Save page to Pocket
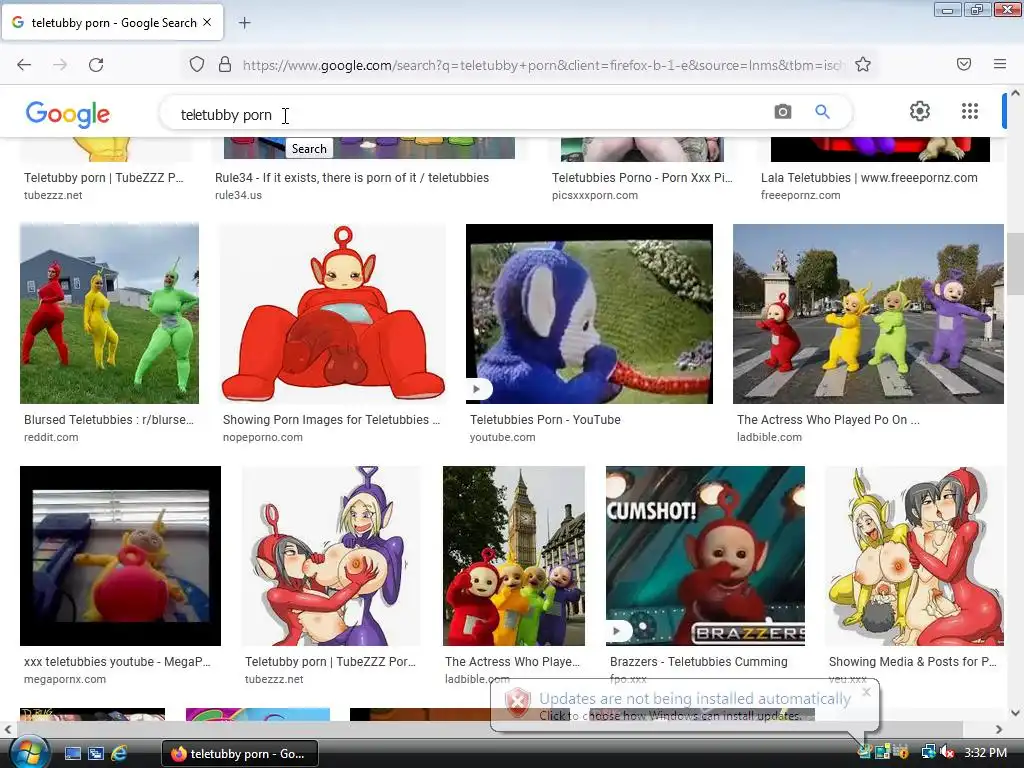Screen dimensions: 1024x768 coord(964,64)
